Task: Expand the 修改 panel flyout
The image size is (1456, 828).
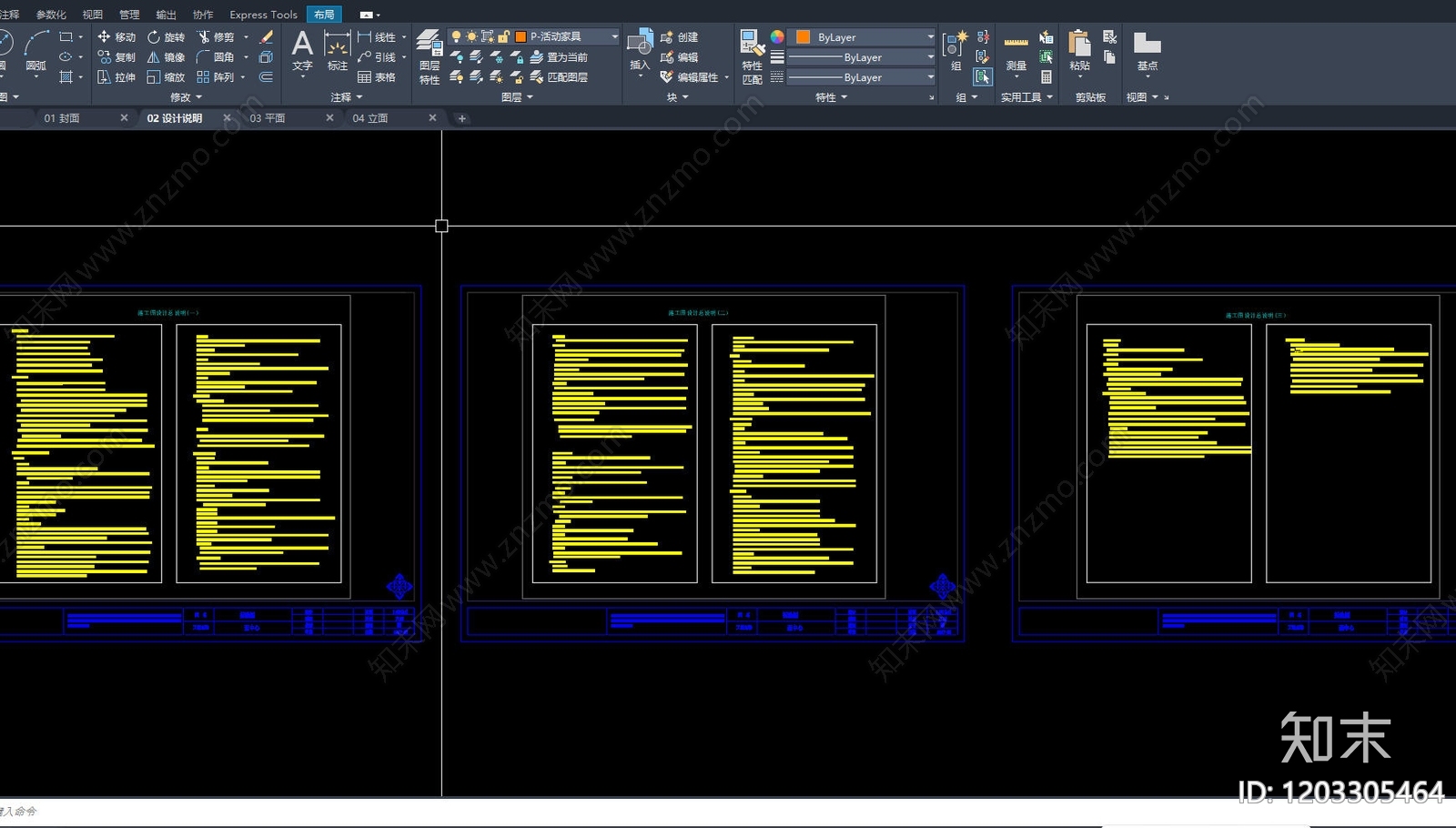Action: [x=187, y=97]
